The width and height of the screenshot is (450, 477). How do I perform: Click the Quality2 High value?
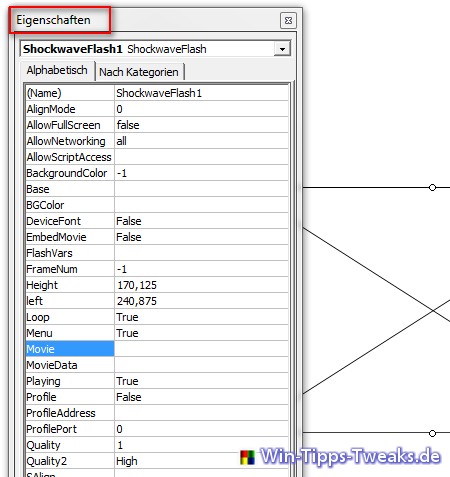point(201,461)
